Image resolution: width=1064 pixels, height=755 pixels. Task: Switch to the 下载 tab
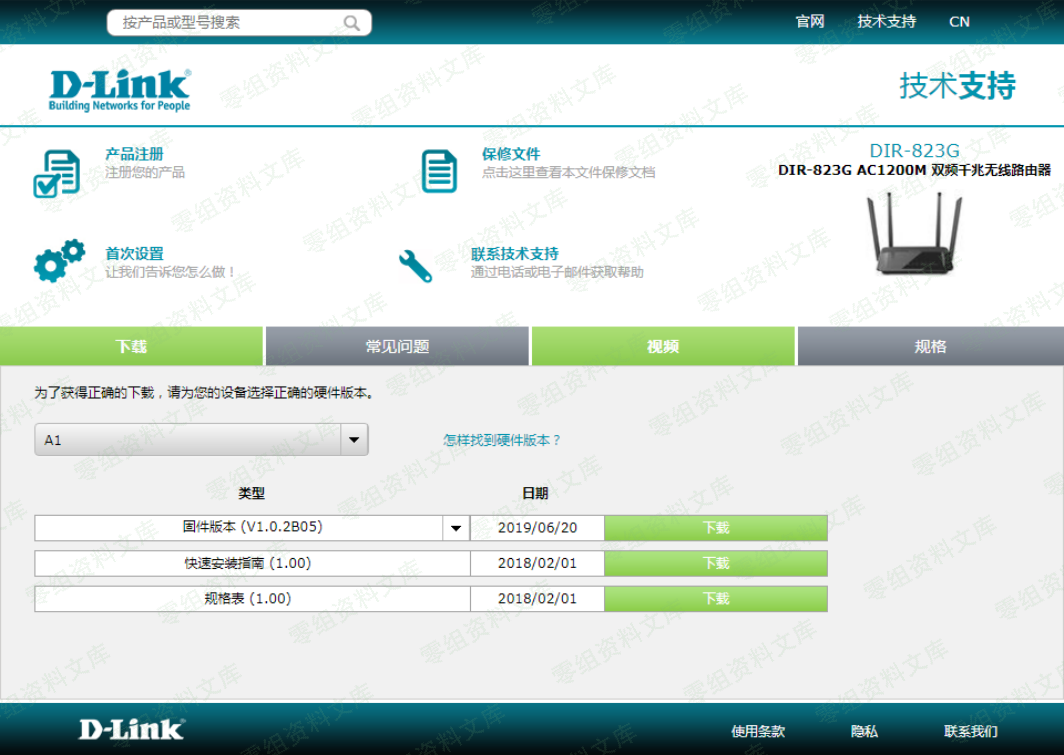(x=132, y=346)
